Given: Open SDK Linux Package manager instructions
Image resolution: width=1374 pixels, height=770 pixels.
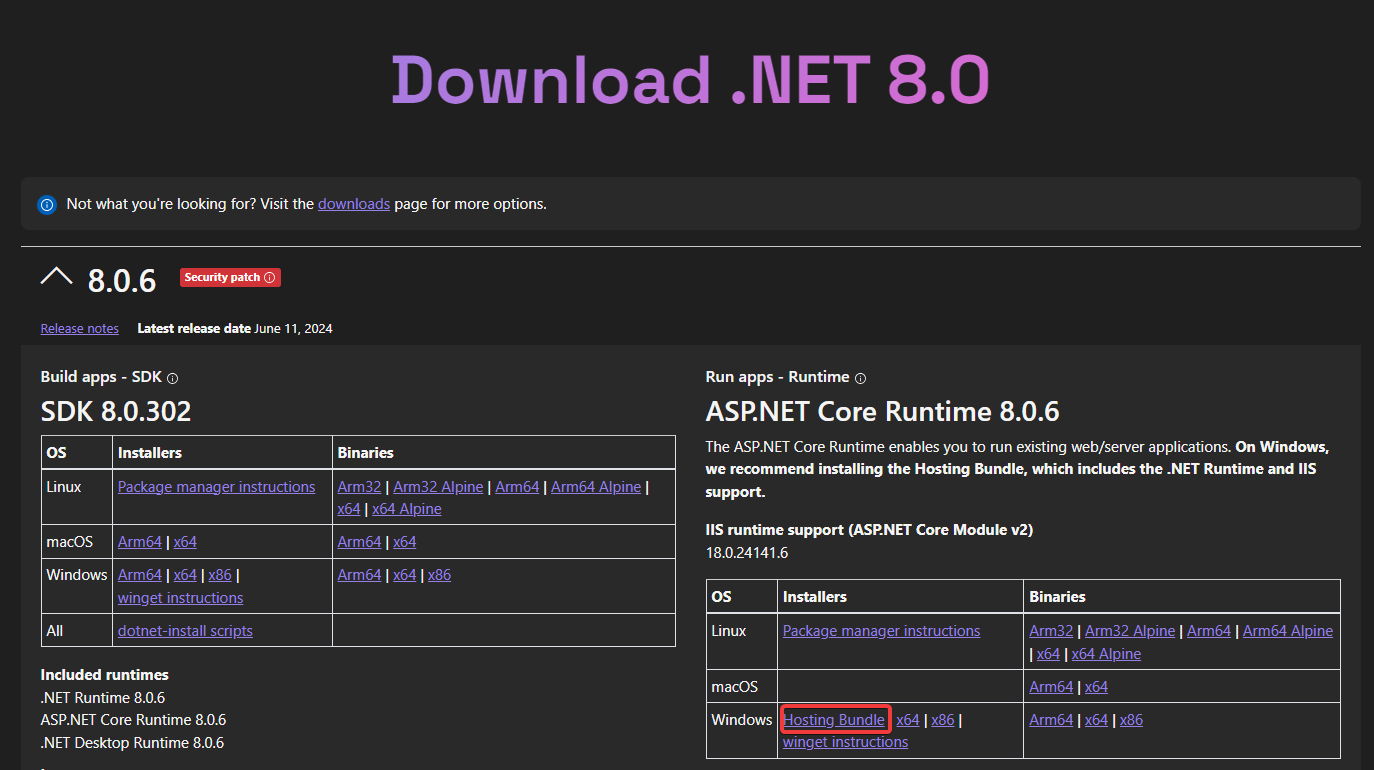Looking at the screenshot, I should coord(216,487).
